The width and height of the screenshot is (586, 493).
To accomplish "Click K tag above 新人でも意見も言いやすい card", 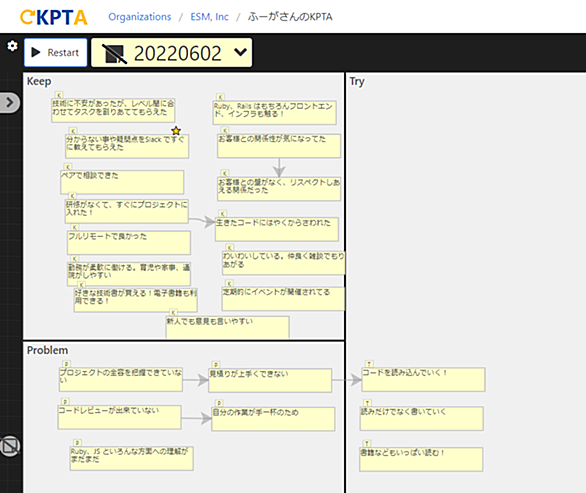I will coord(173,312).
